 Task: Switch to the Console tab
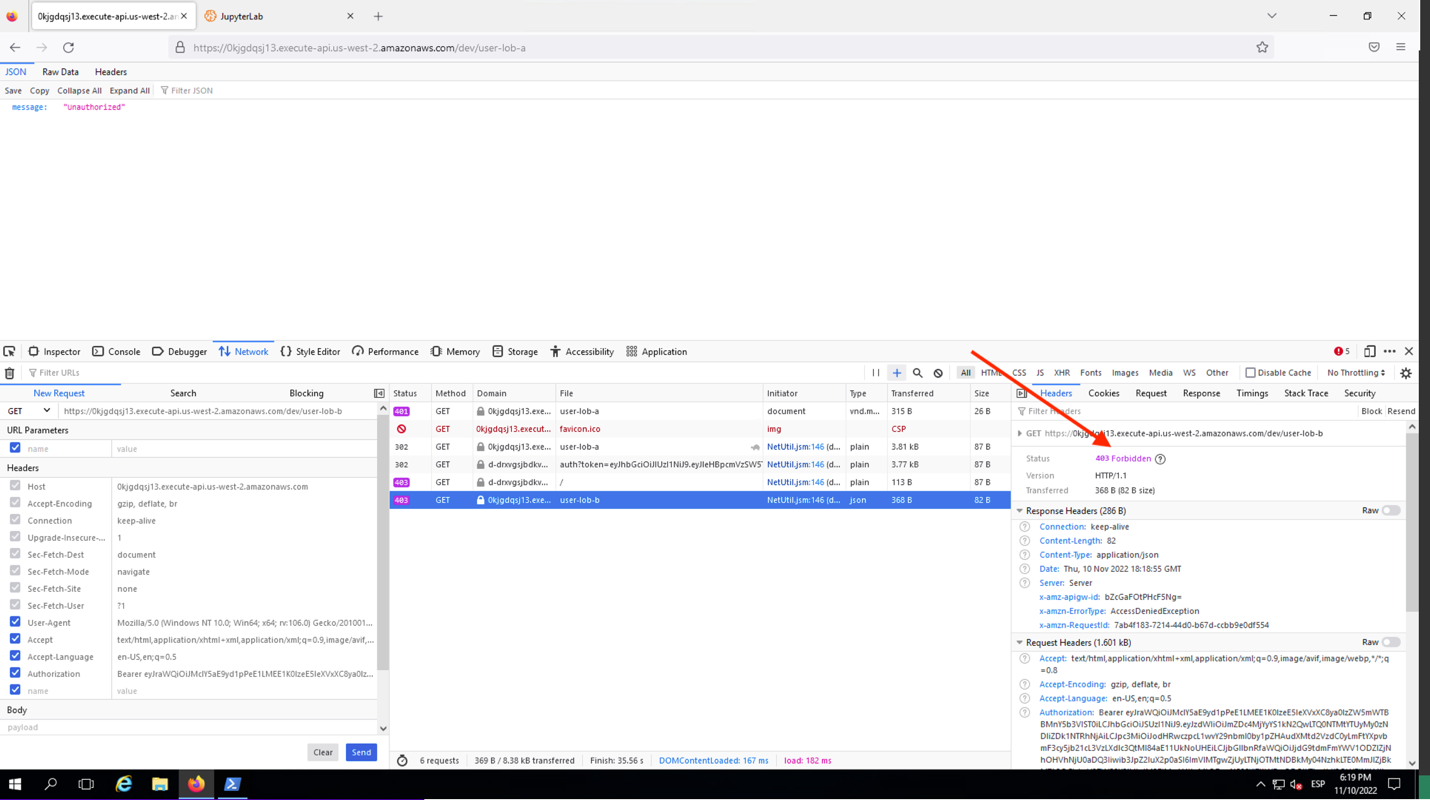(116, 352)
